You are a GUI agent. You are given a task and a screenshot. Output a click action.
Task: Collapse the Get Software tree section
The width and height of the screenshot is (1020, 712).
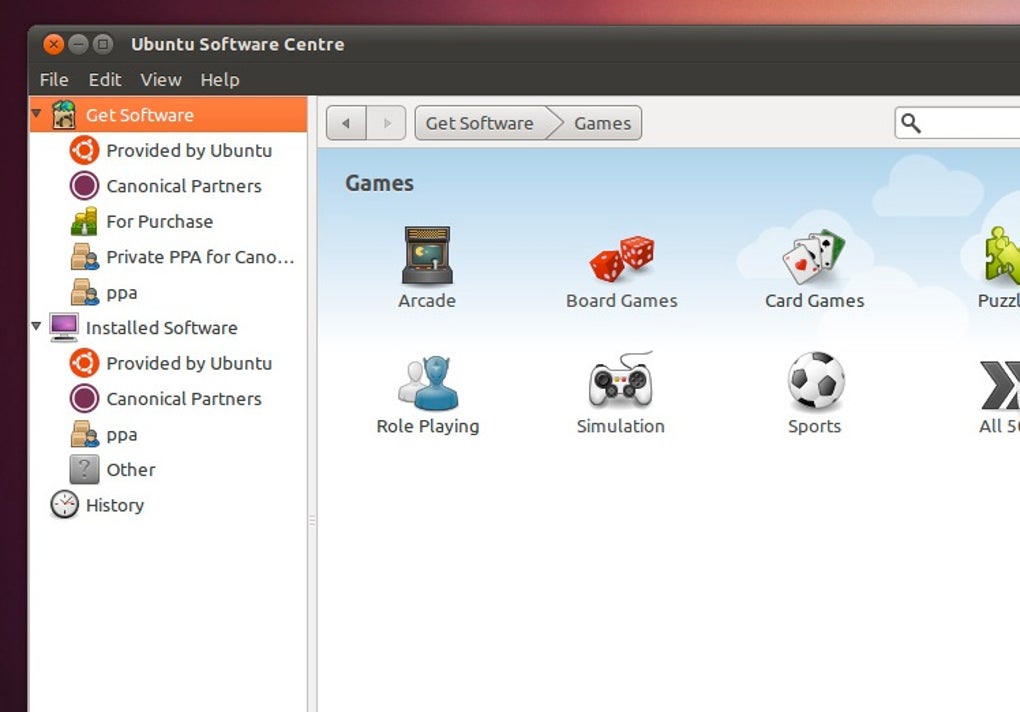click(x=36, y=114)
